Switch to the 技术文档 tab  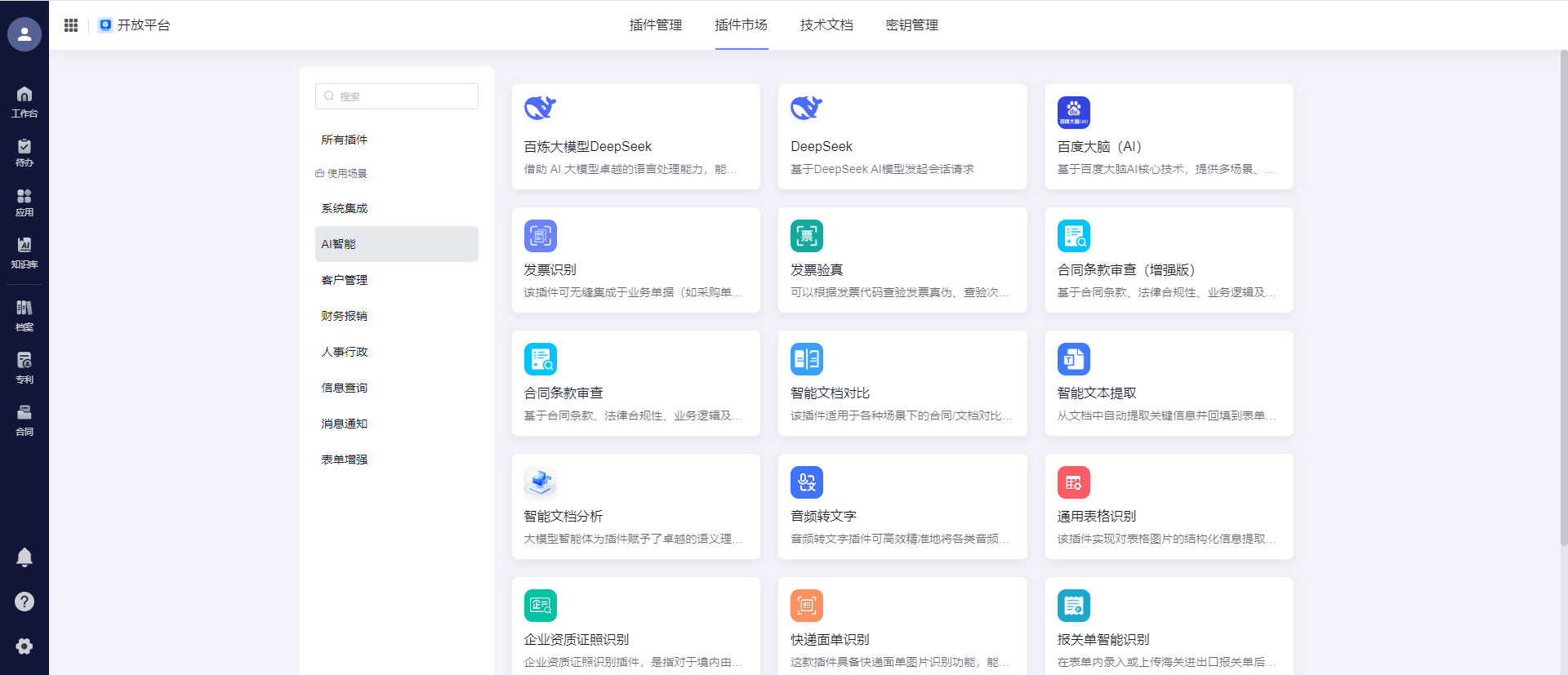pyautogui.click(x=826, y=25)
